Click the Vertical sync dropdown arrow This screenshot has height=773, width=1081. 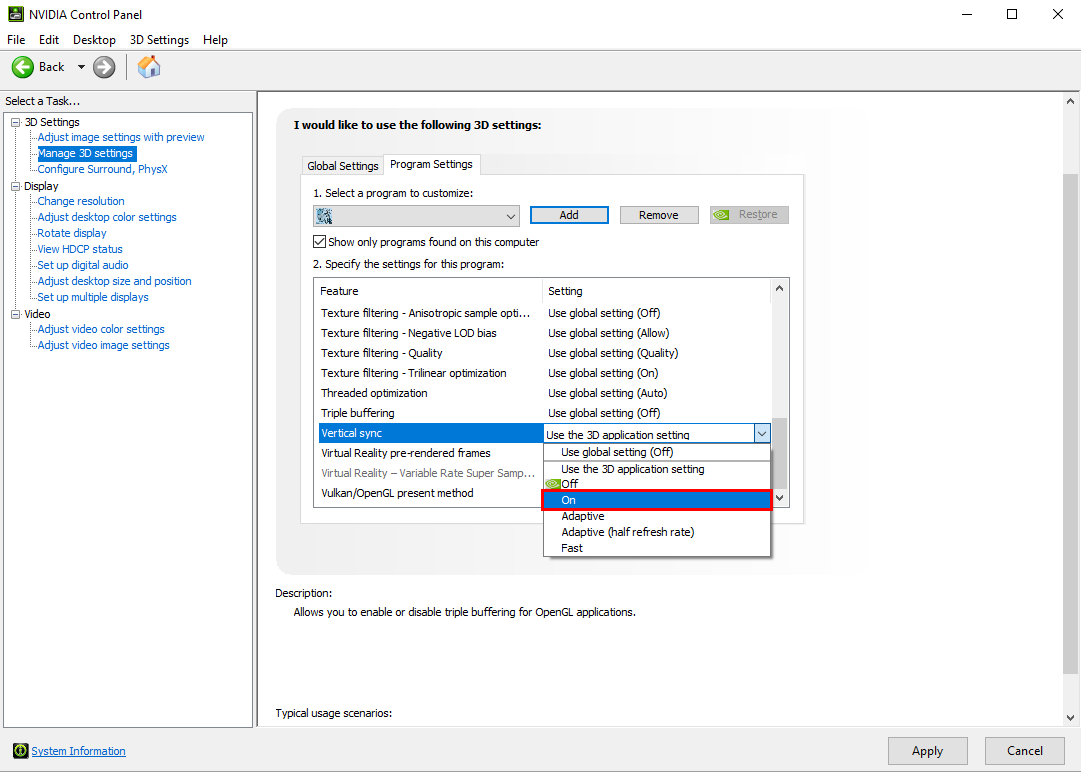pyautogui.click(x=762, y=434)
